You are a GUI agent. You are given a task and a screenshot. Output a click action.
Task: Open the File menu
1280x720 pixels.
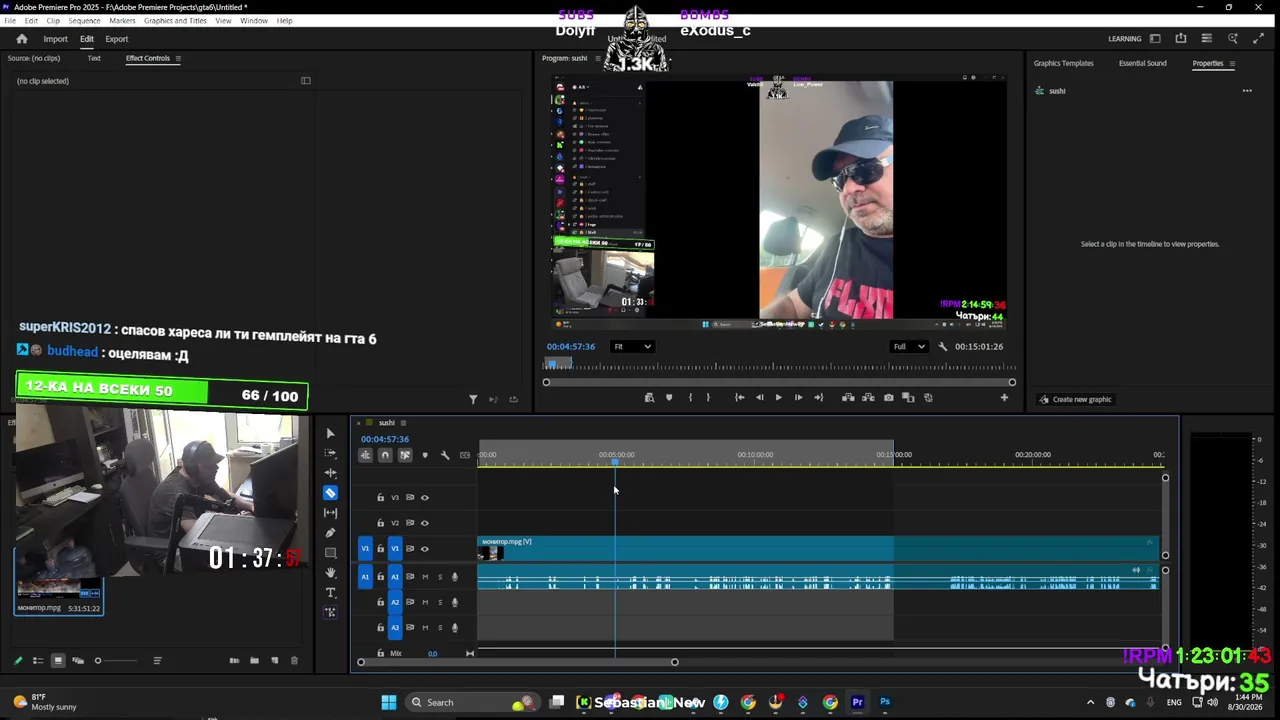(x=10, y=21)
